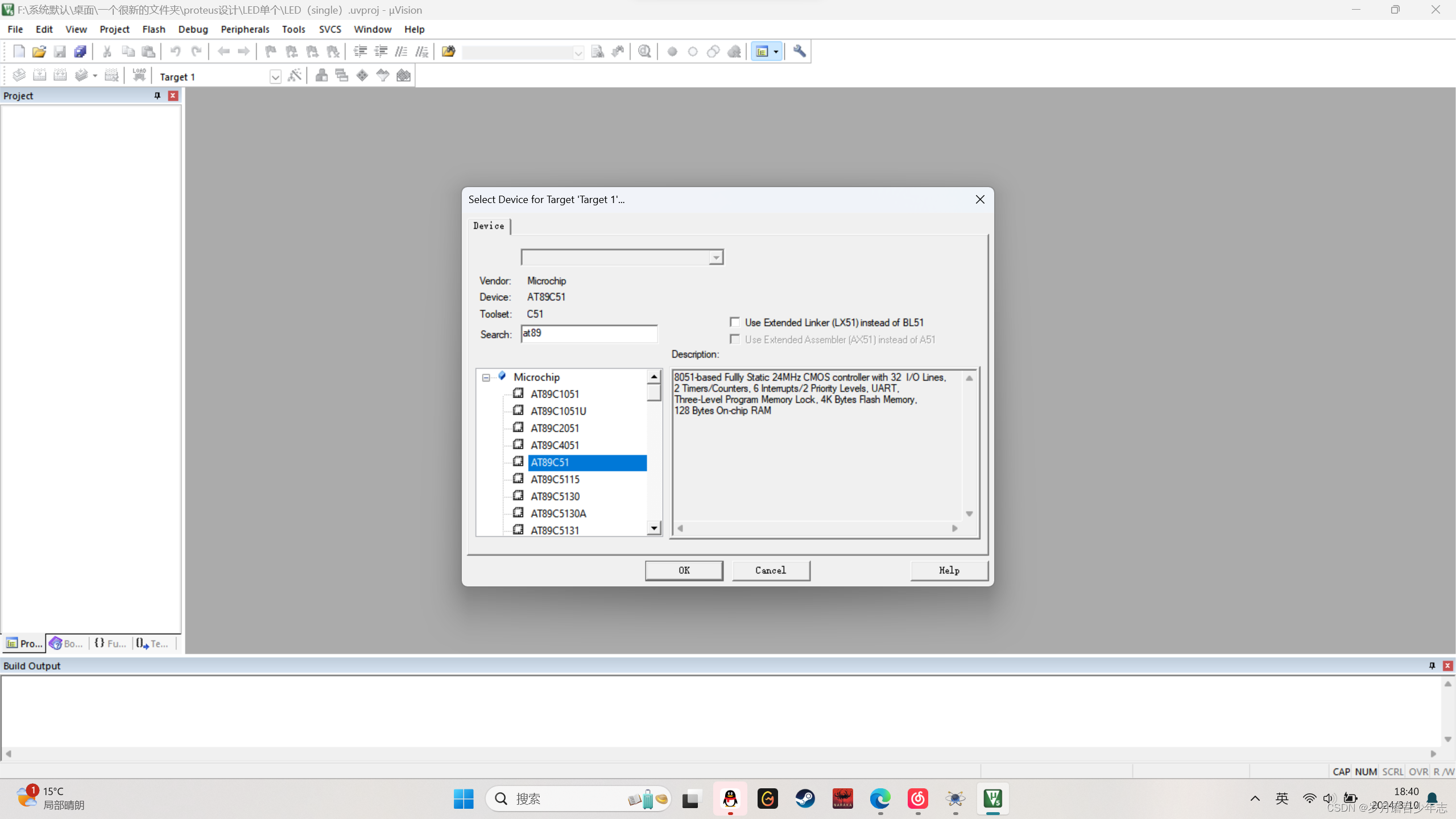Open Options for Target magic wand icon
1456x819 pixels.
[295, 75]
